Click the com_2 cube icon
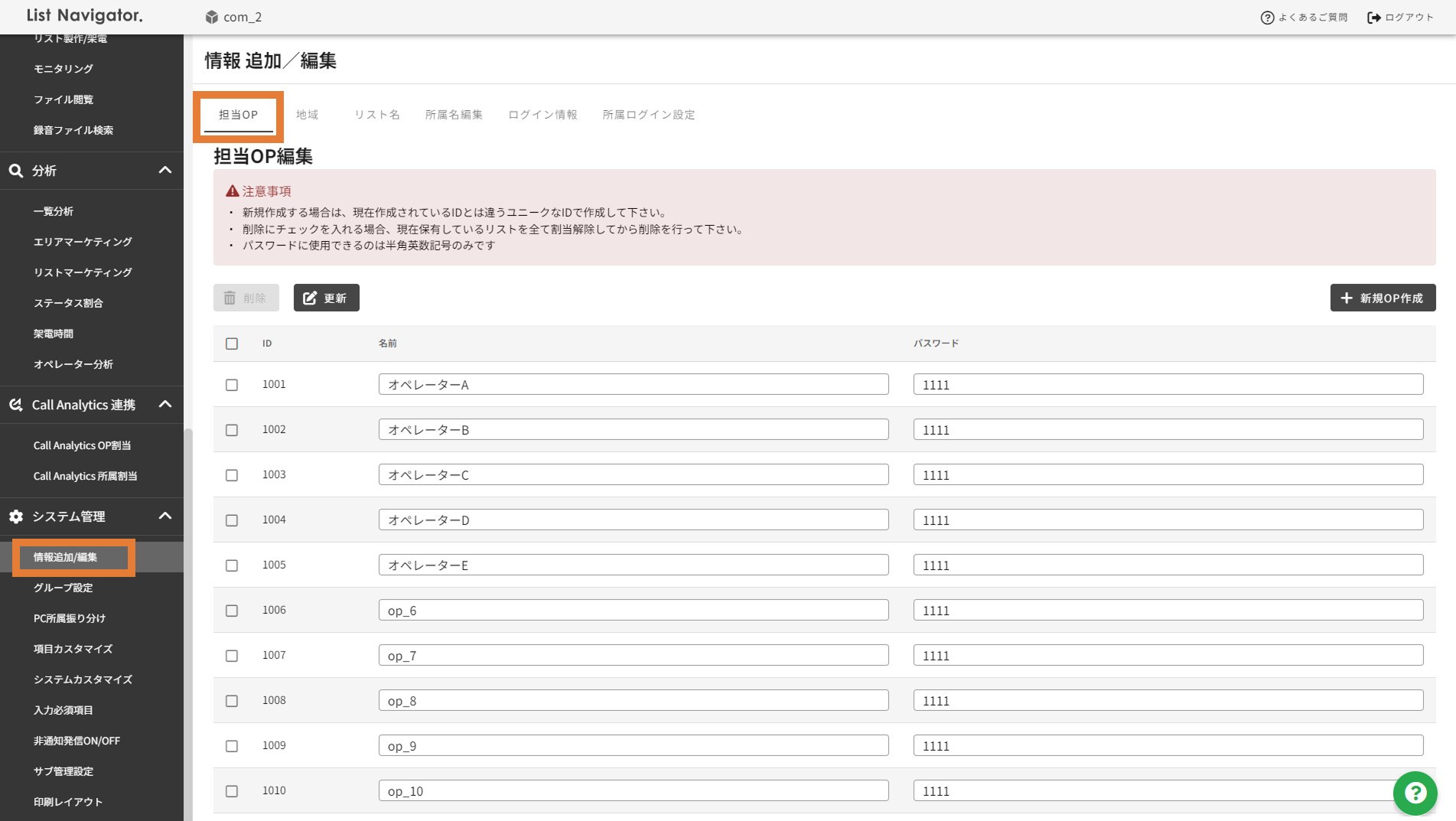Viewport: 1456px width, 821px height. point(212,17)
